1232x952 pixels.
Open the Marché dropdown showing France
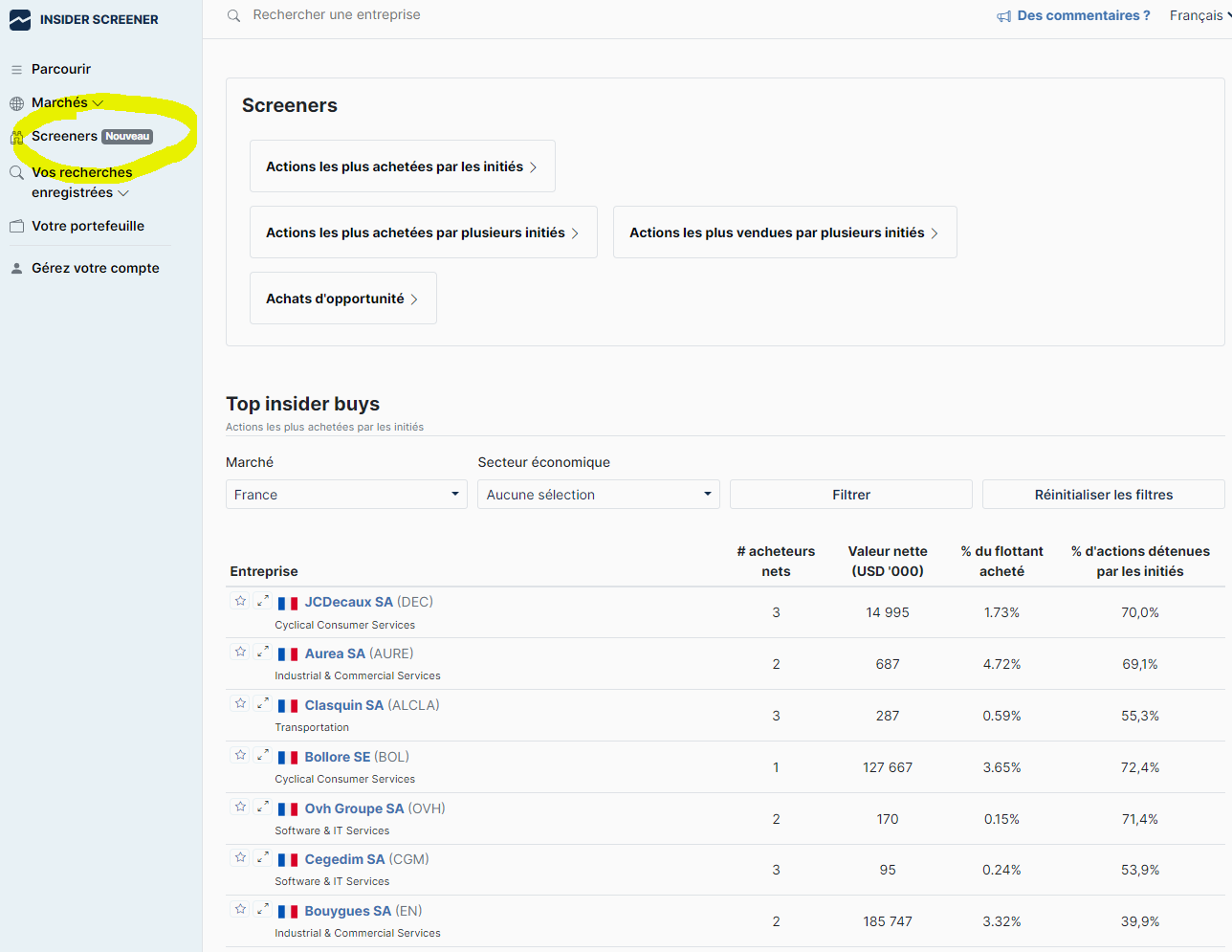[x=345, y=495]
